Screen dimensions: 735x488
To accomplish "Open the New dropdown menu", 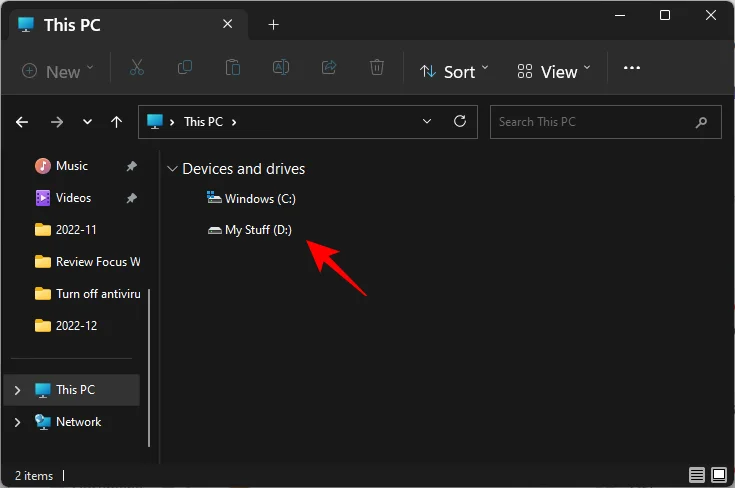I will (58, 72).
